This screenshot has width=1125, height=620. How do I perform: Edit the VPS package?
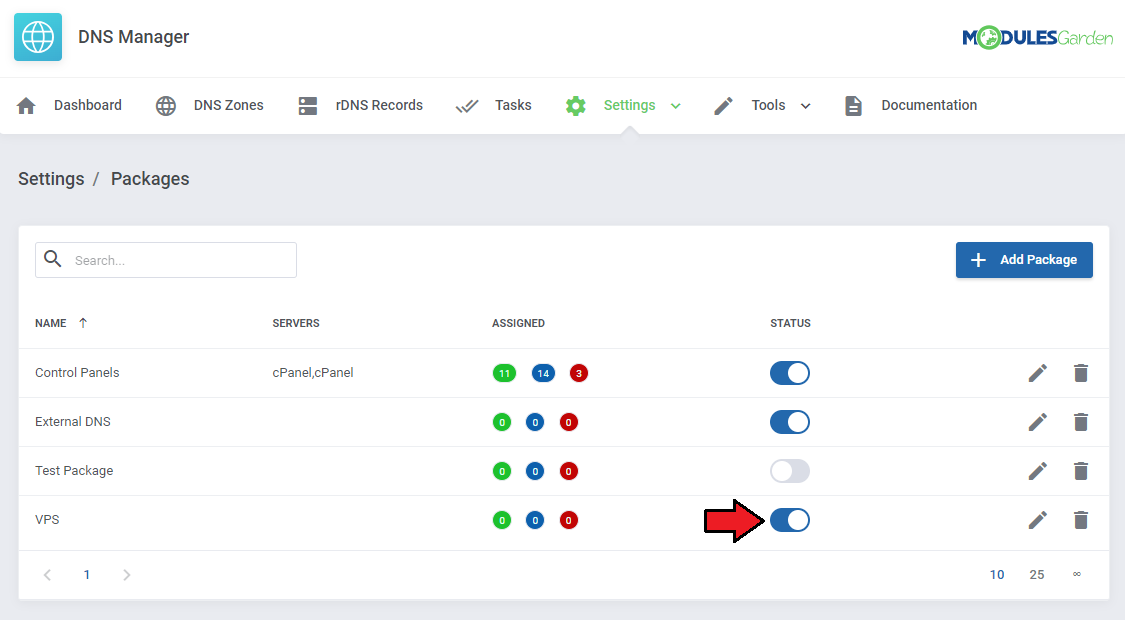point(1037,520)
